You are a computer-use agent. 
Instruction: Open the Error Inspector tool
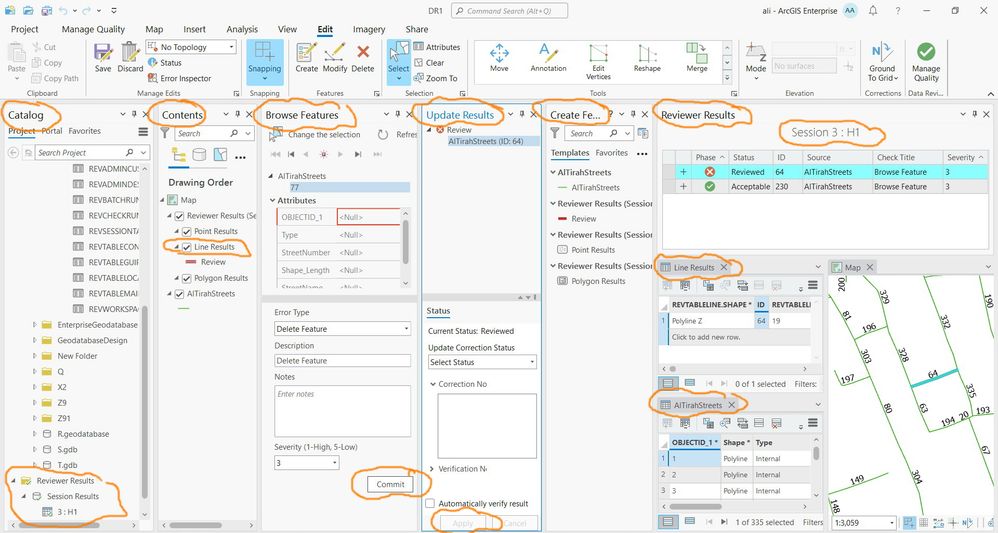click(x=179, y=78)
